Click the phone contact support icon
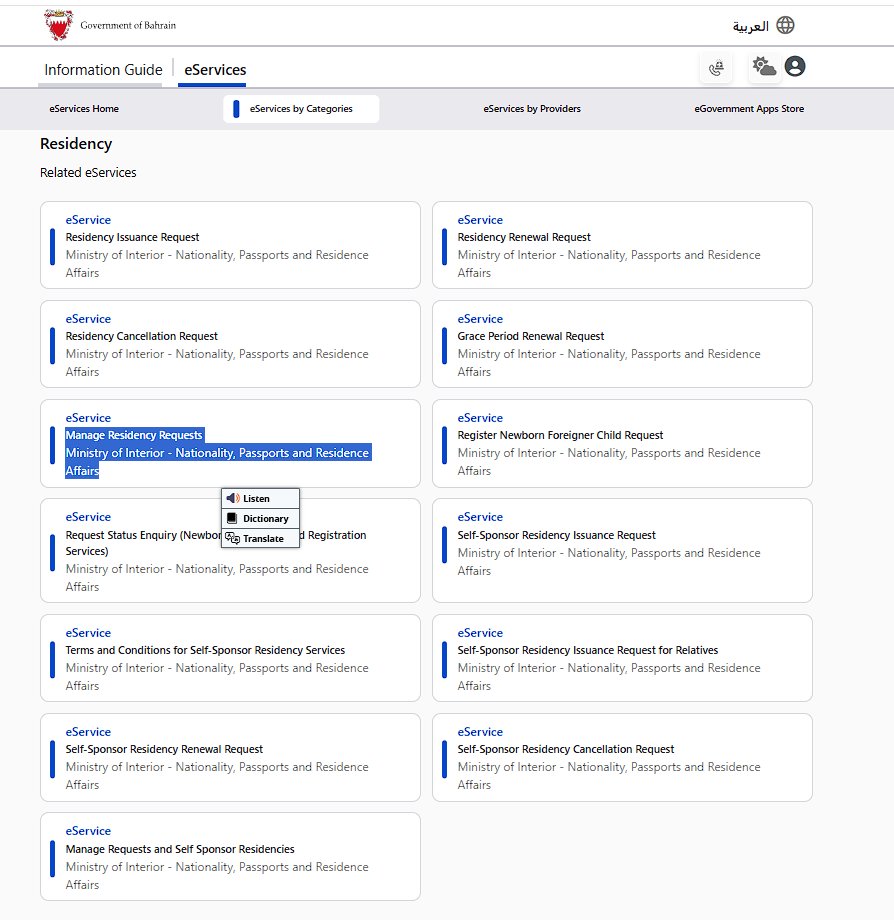 pos(716,67)
